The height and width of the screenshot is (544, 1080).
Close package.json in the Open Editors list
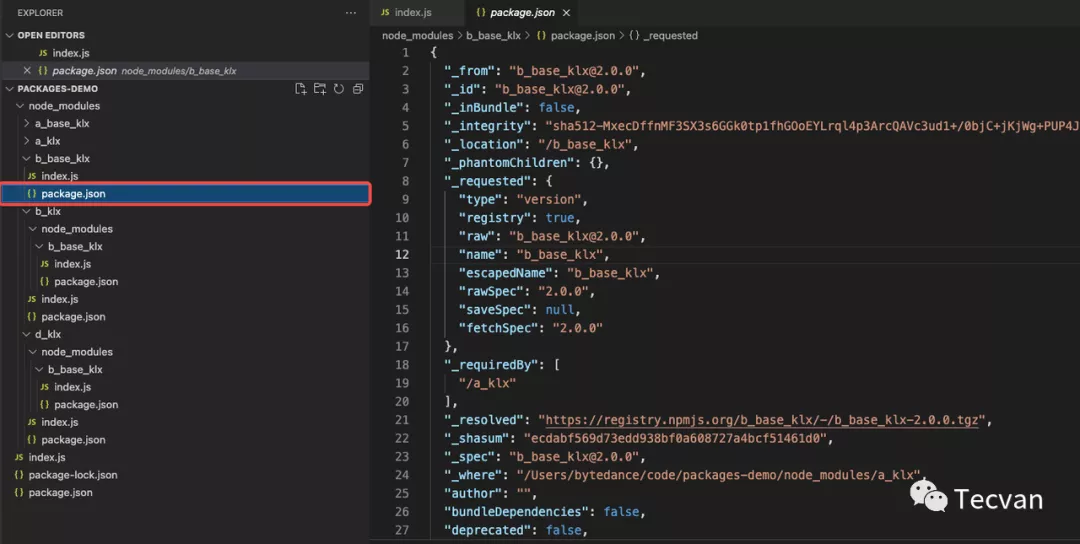point(28,71)
